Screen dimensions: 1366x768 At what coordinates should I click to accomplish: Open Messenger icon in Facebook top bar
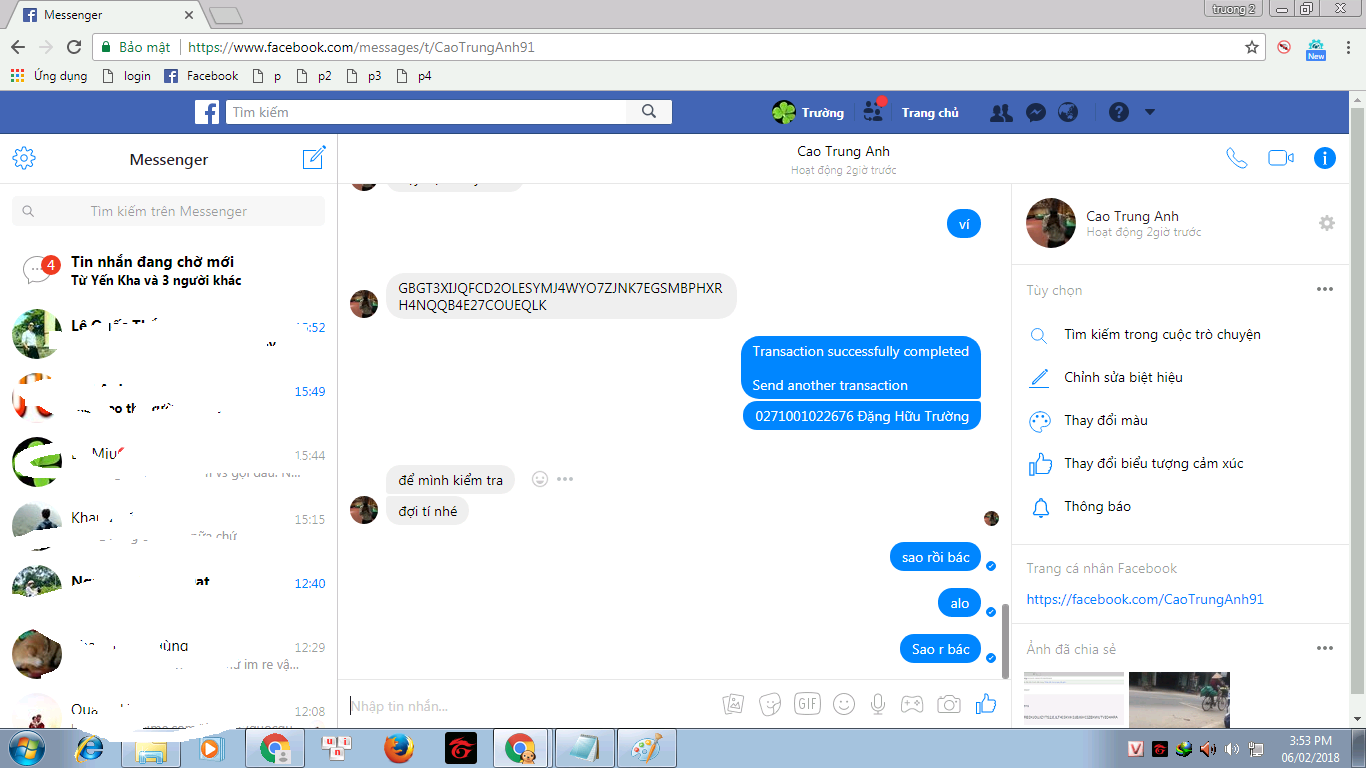tap(1036, 113)
